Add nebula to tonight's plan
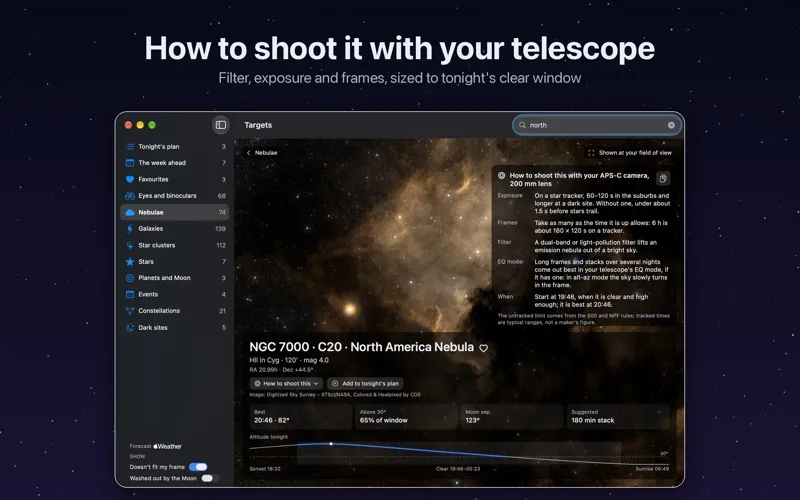This screenshot has height=500, width=800. click(365, 384)
